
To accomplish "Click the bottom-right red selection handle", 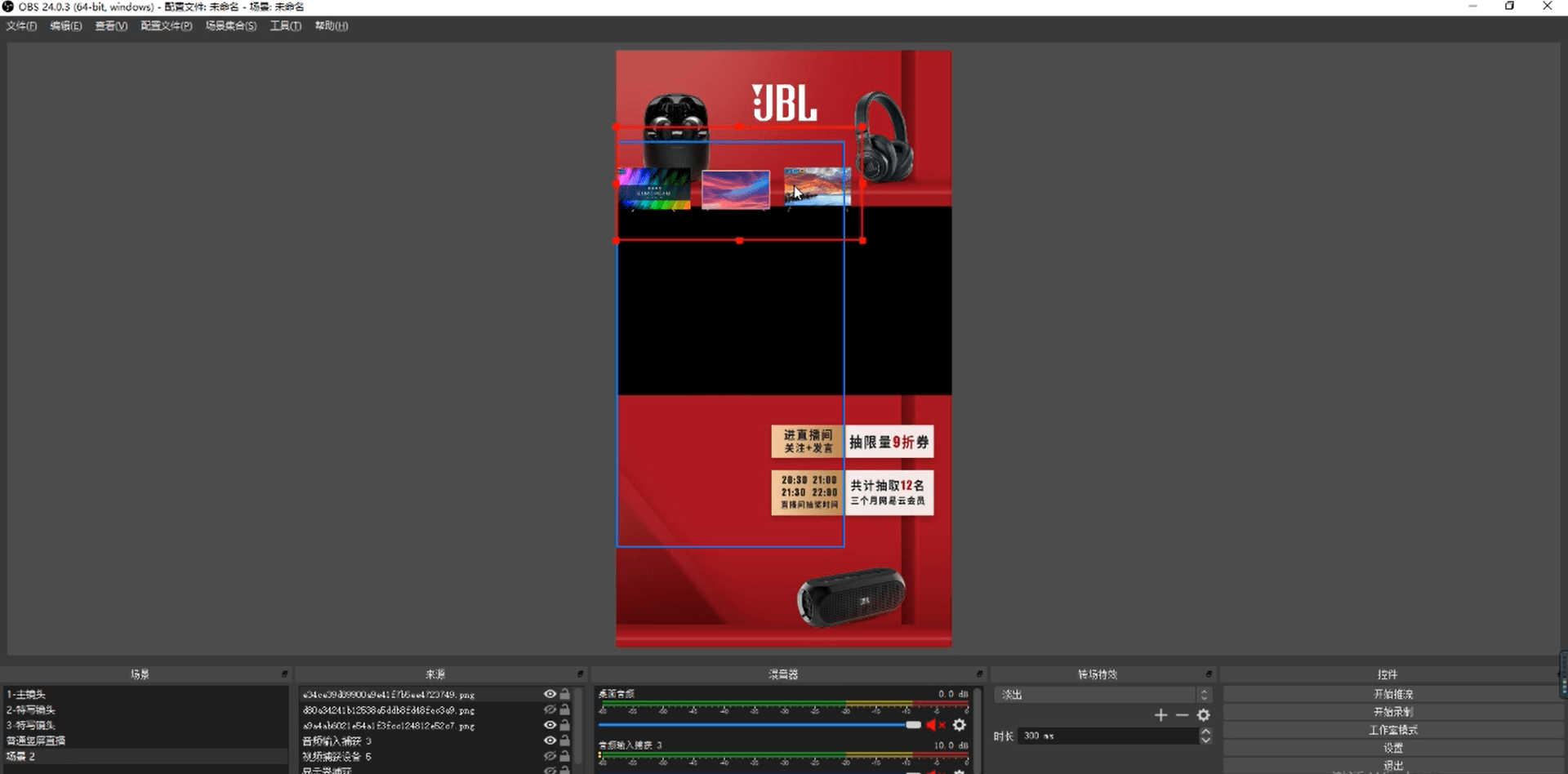I will pos(863,241).
